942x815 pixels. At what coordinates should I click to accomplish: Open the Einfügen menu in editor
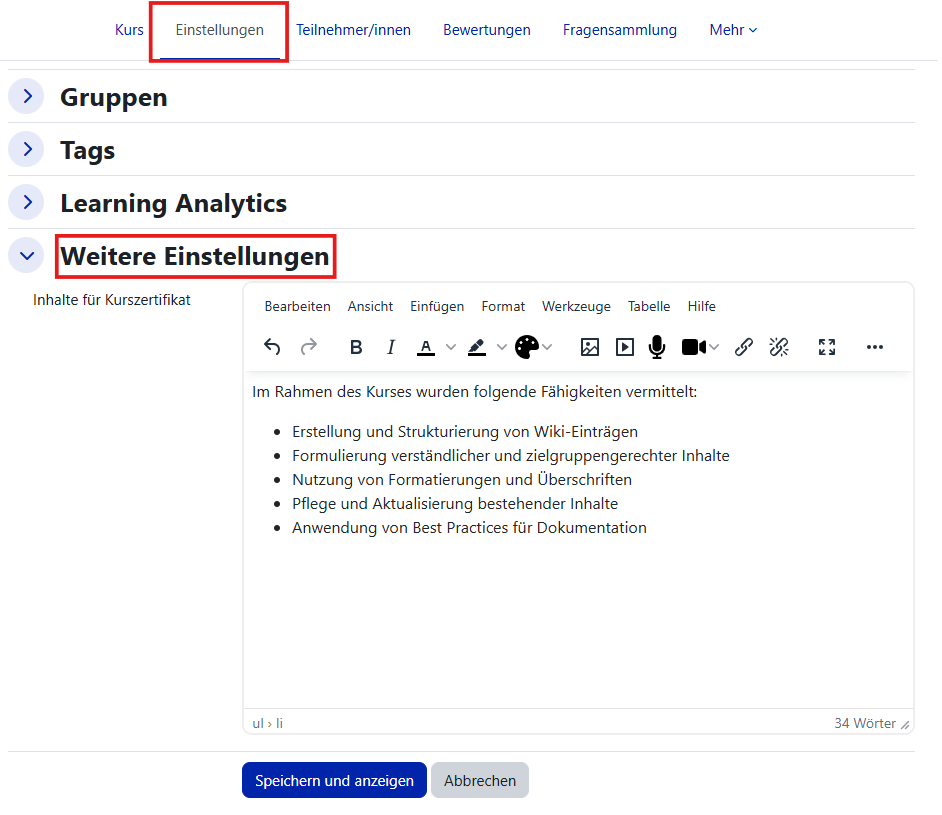tap(436, 307)
